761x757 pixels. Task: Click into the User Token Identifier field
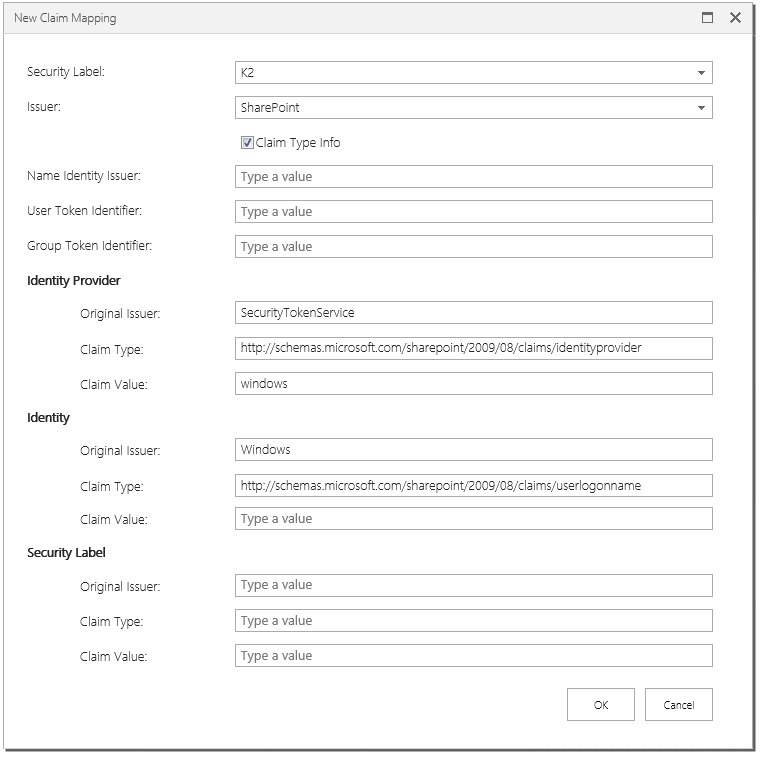click(x=473, y=212)
